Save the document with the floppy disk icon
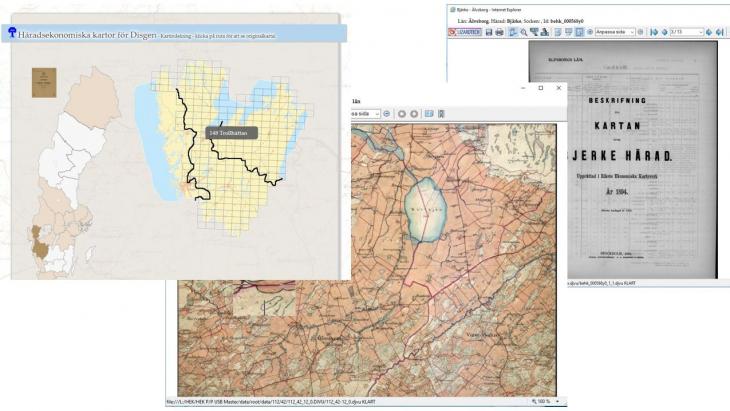Viewport: 730px width, 411px height. pyautogui.click(x=488, y=32)
